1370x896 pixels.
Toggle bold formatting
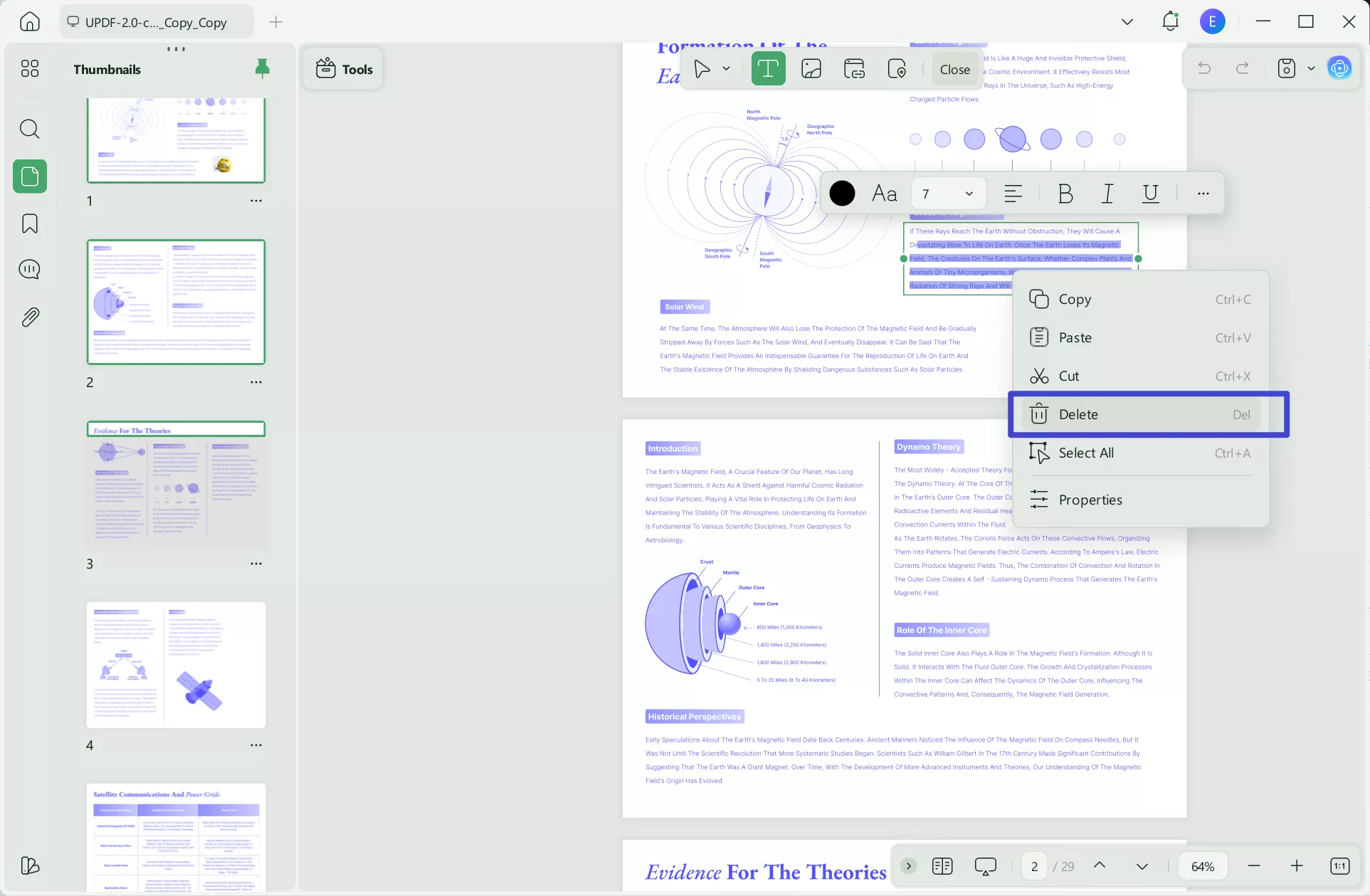click(x=1065, y=194)
